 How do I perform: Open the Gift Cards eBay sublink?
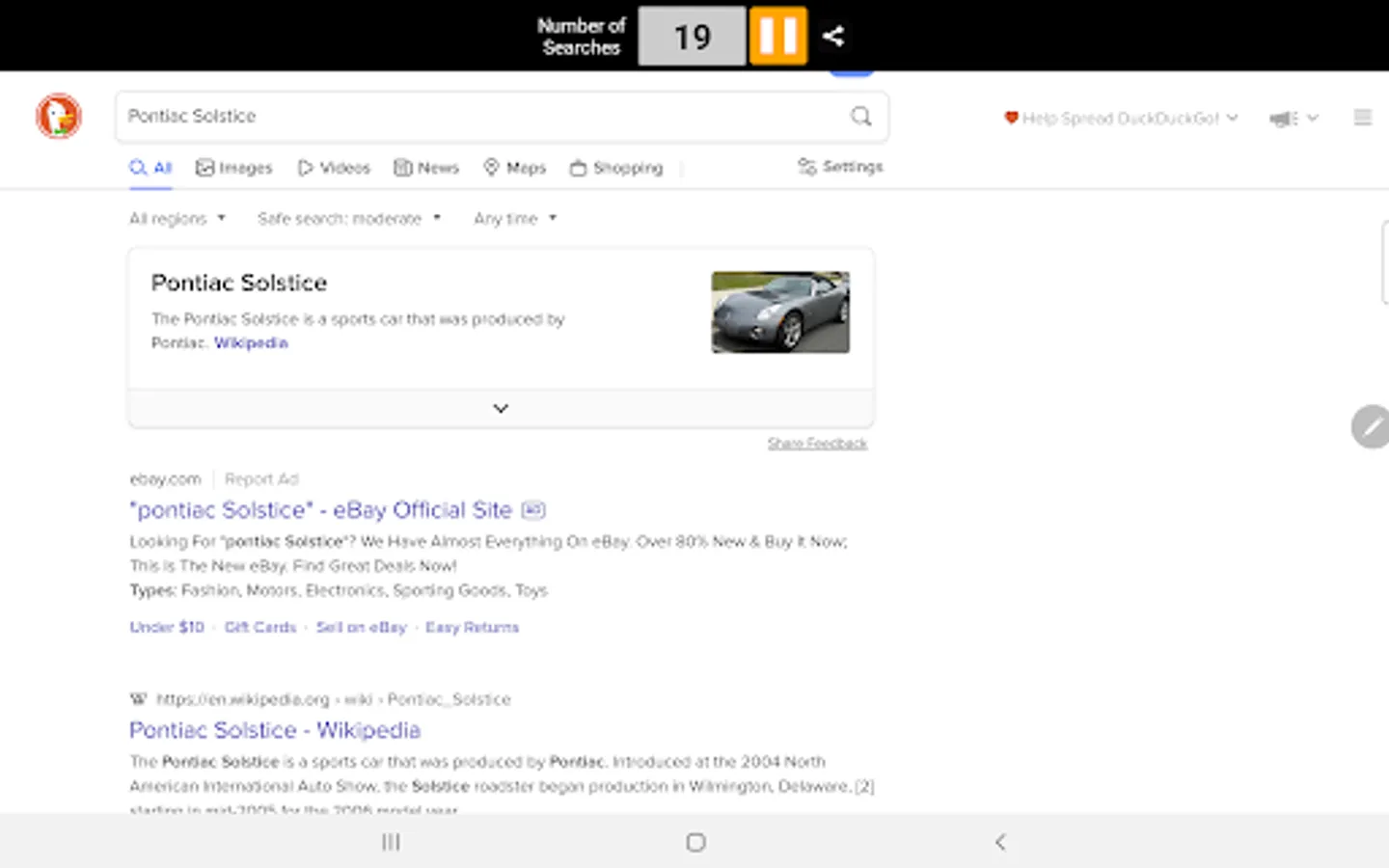coord(260,627)
